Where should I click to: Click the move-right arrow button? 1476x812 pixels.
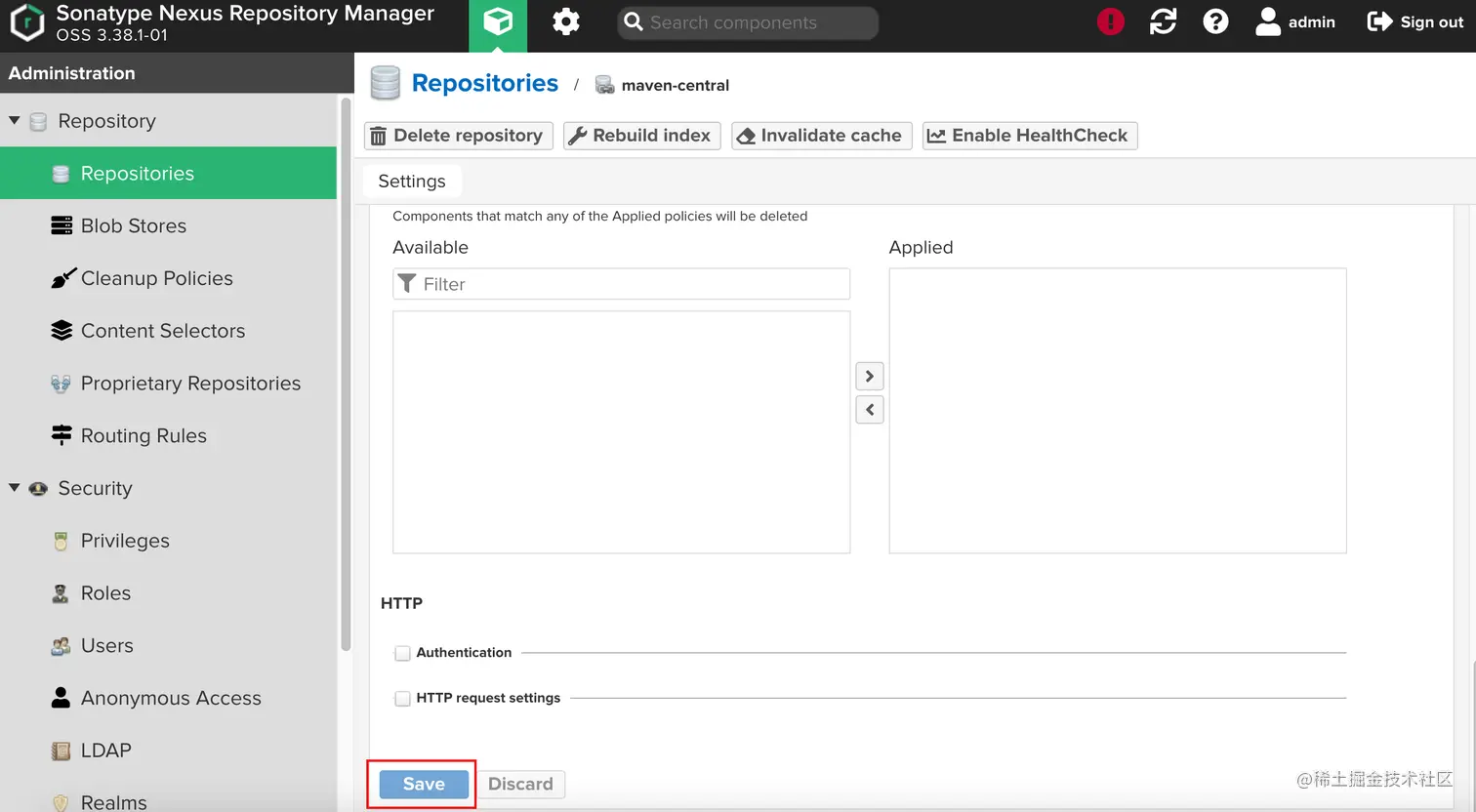[x=870, y=376]
